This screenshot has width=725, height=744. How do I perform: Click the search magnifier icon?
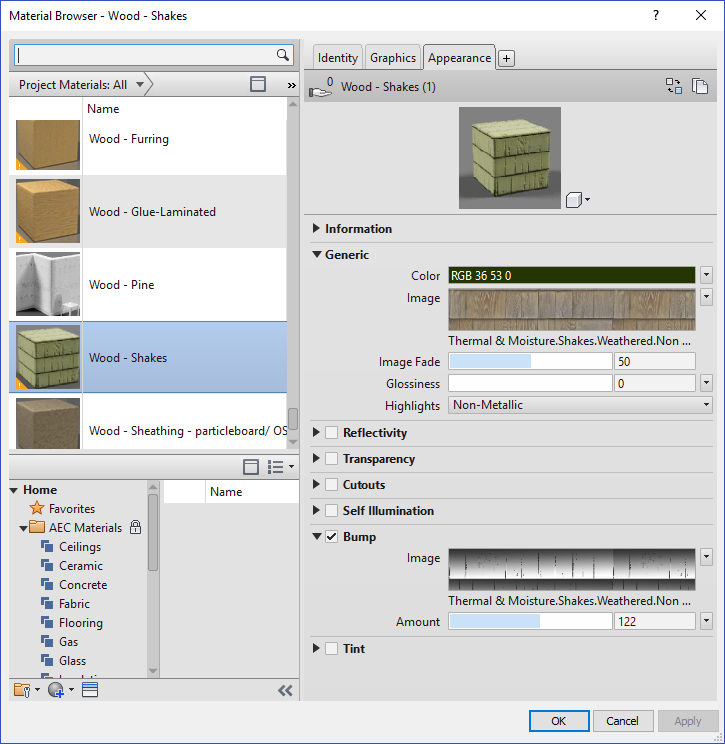coord(283,55)
